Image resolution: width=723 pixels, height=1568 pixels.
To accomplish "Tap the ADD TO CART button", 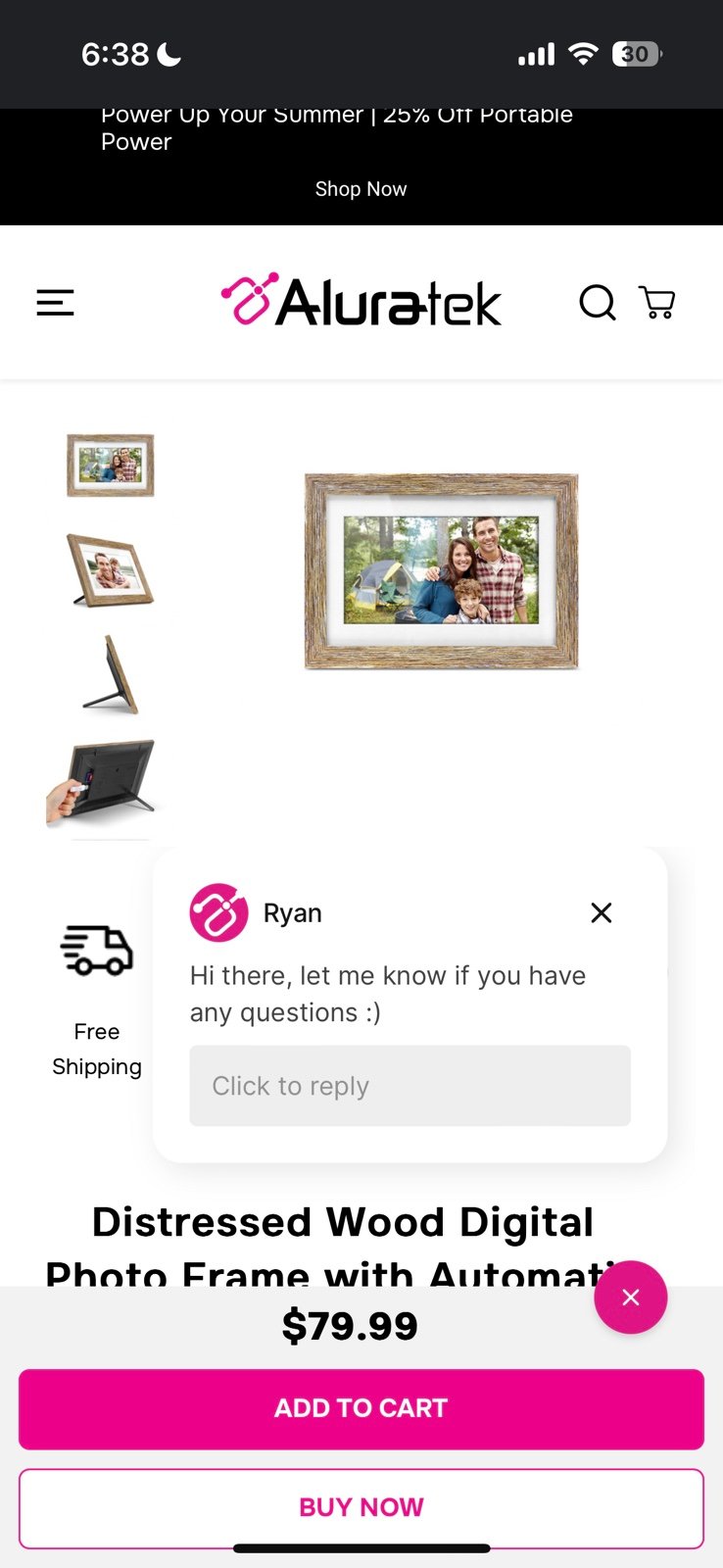I will click(361, 1409).
